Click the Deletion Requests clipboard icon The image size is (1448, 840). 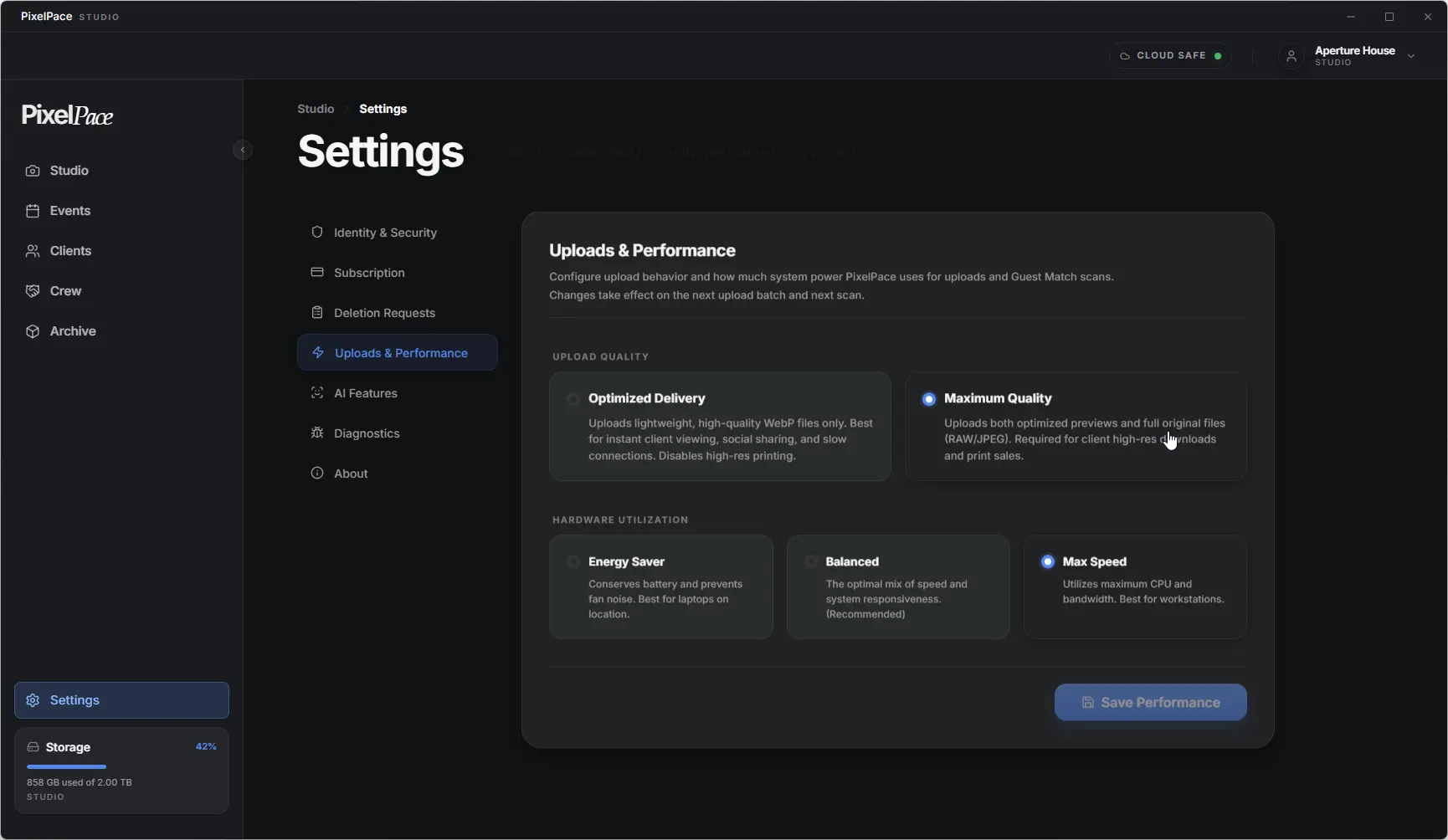(x=317, y=312)
